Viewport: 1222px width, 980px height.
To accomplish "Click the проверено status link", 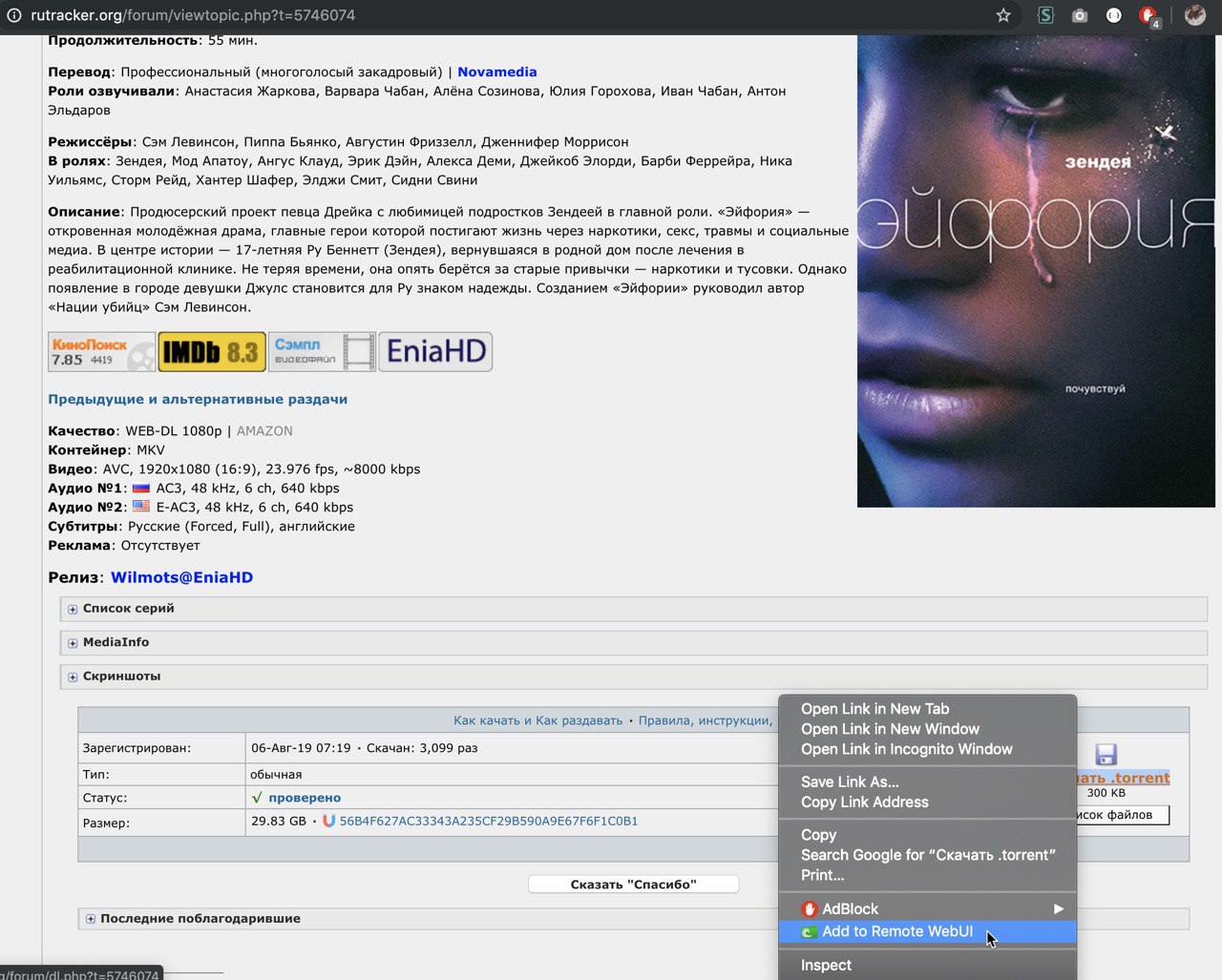I will point(305,798).
